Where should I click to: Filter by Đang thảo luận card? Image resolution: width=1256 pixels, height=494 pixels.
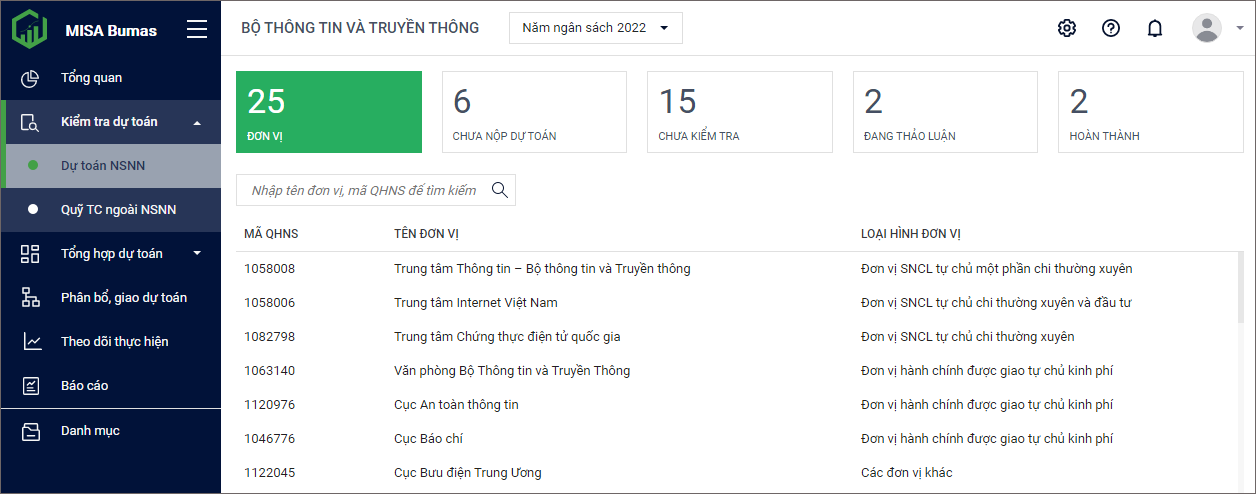pyautogui.click(x=945, y=112)
